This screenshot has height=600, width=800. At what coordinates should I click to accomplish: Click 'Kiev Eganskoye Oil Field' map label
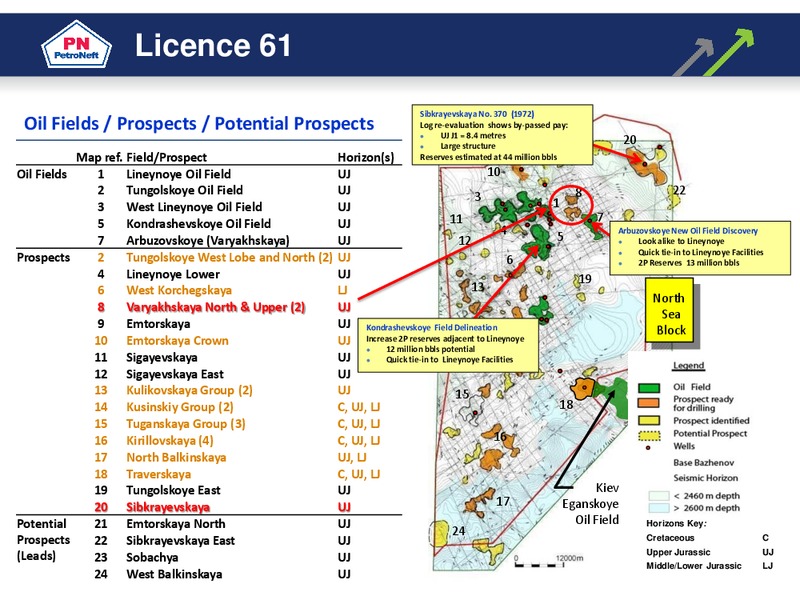(591, 504)
